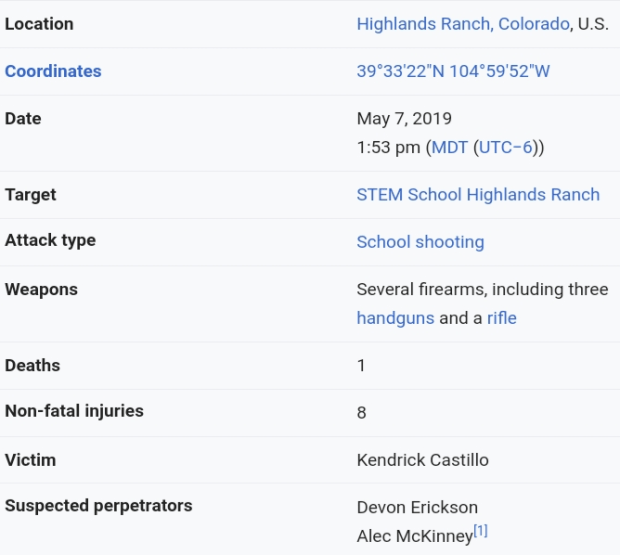Screen dimensions: 620x555
Task: Click the Coordinates label link
Action: [x=53, y=71]
